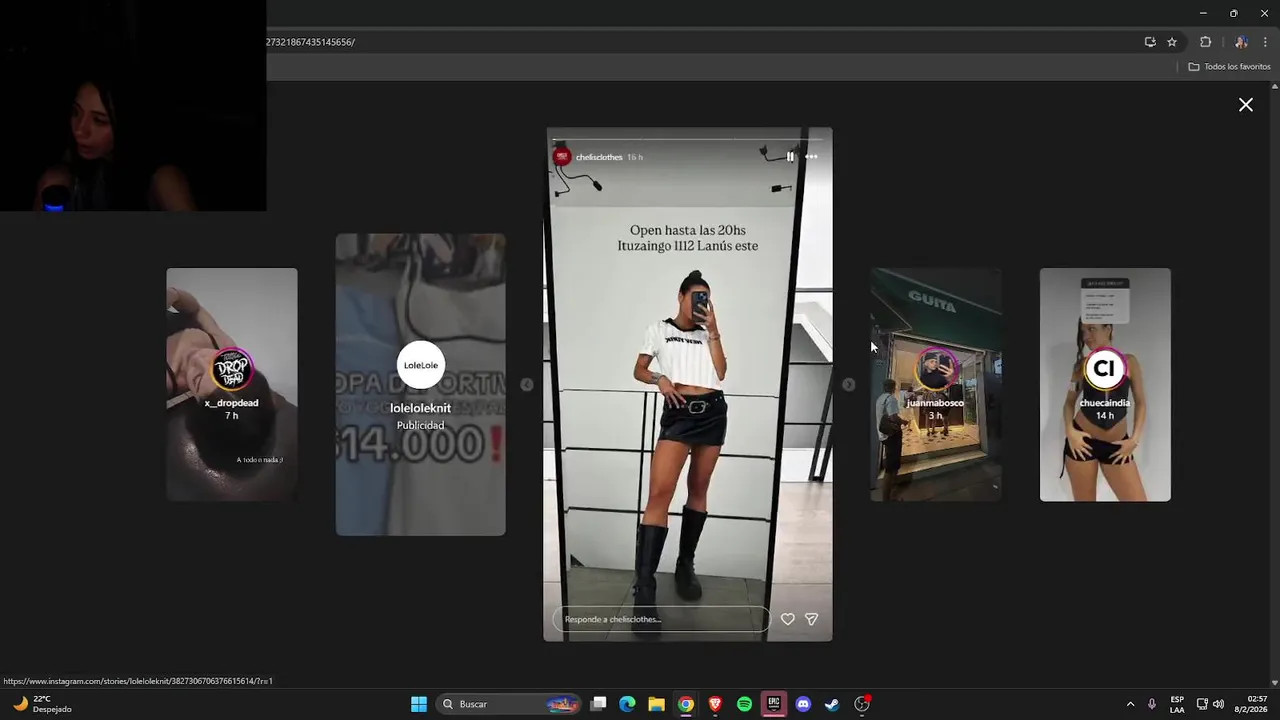Open the weather widget showing 22°C
Image resolution: width=1280 pixels, height=720 pixels.
pos(42,704)
